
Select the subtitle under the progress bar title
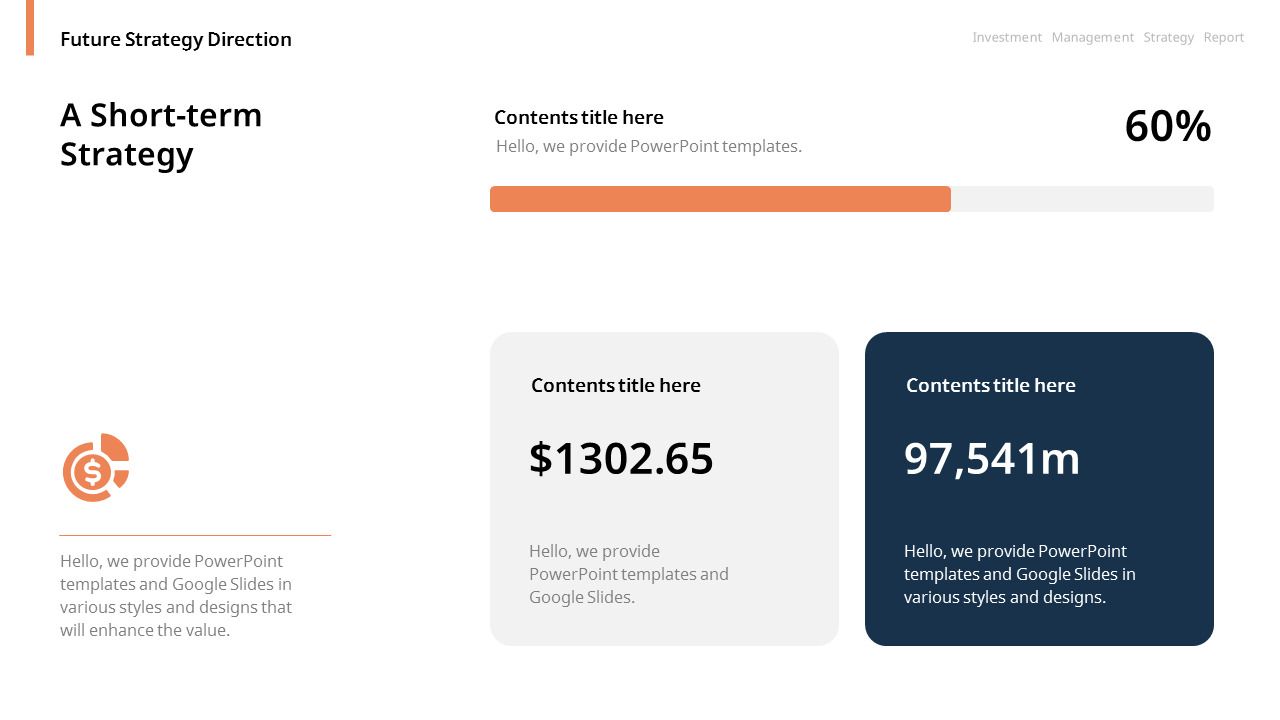[649, 146]
